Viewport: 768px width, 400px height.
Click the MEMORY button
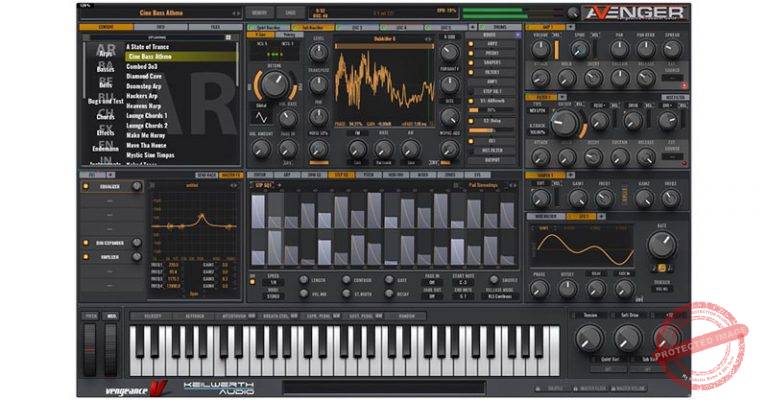click(260, 13)
